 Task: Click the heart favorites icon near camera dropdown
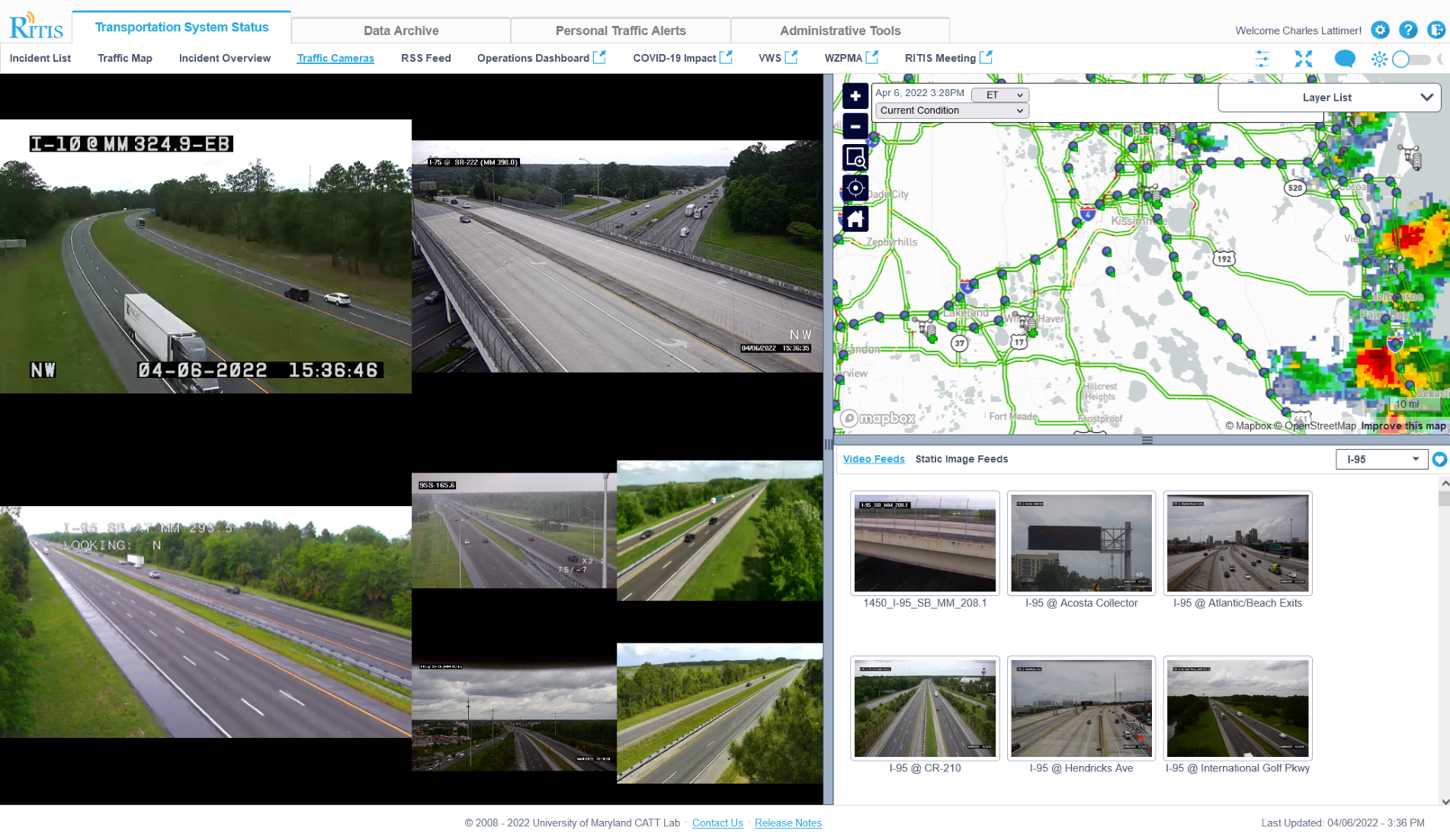click(1440, 460)
